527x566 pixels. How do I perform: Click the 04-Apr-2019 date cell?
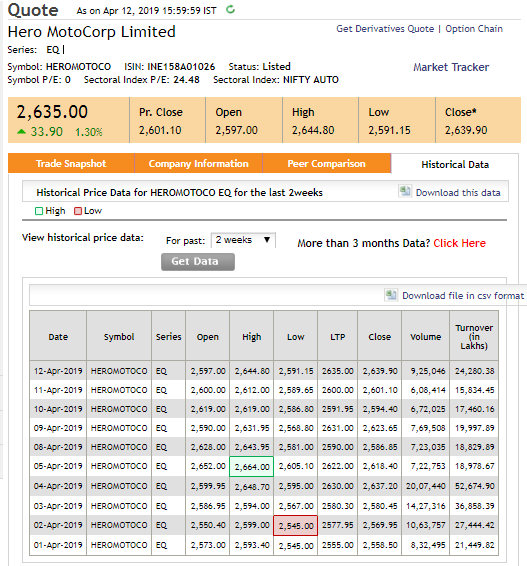point(58,486)
